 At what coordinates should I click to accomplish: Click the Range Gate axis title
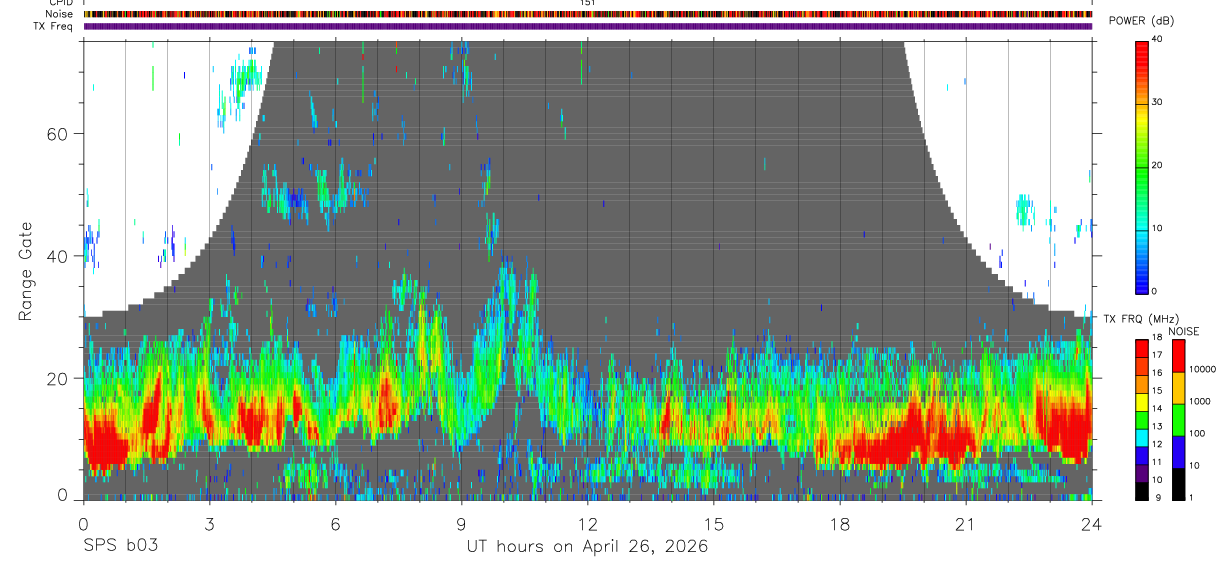click(25, 271)
